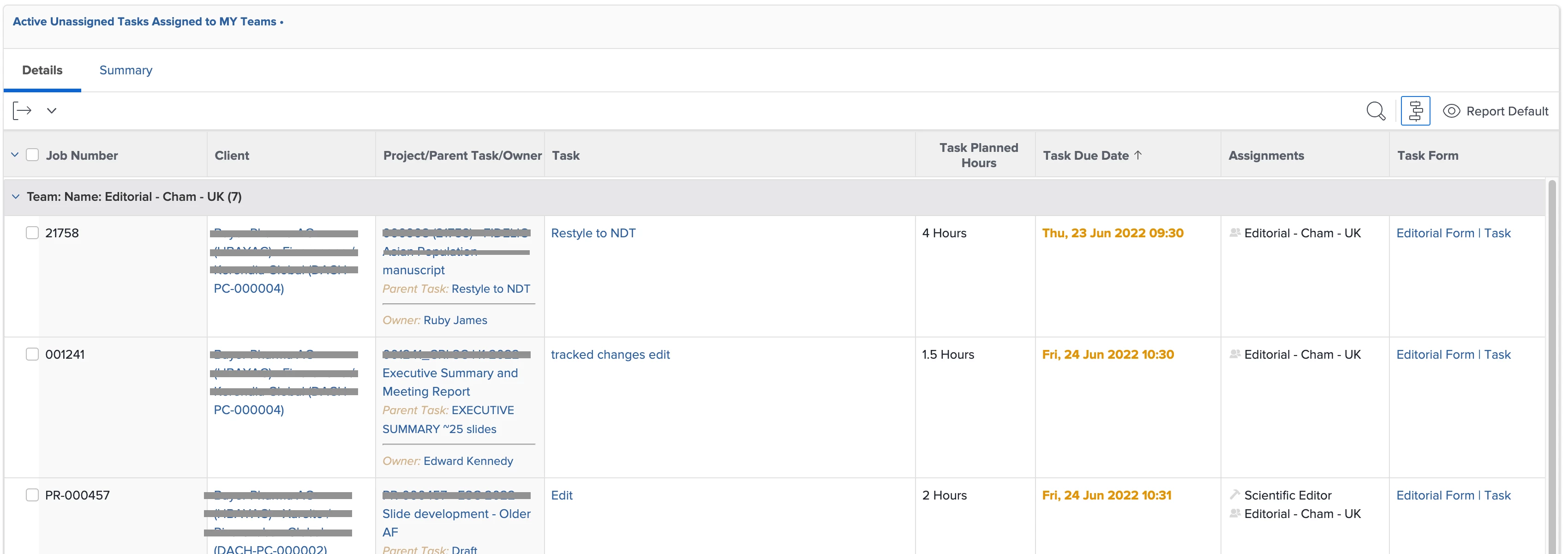Click the sort arrow on Task Due Date
The height and width of the screenshot is (554, 1568).
(x=1137, y=155)
